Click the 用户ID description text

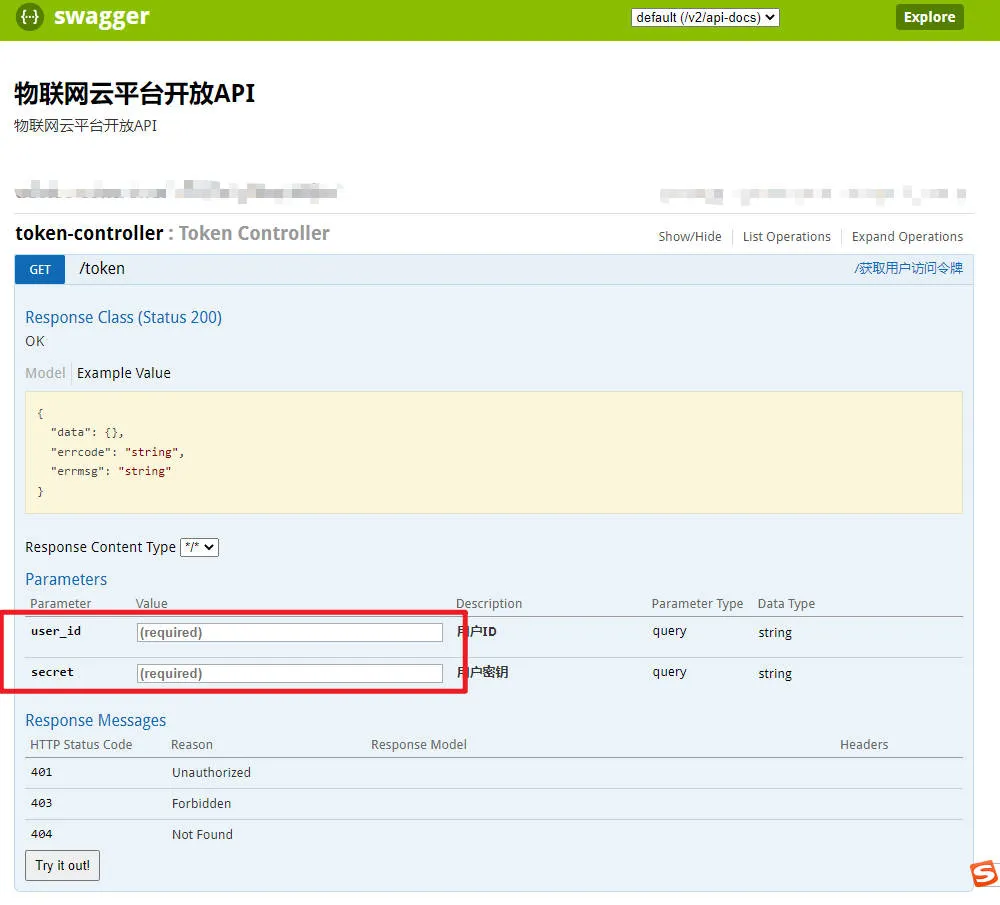[x=476, y=631]
